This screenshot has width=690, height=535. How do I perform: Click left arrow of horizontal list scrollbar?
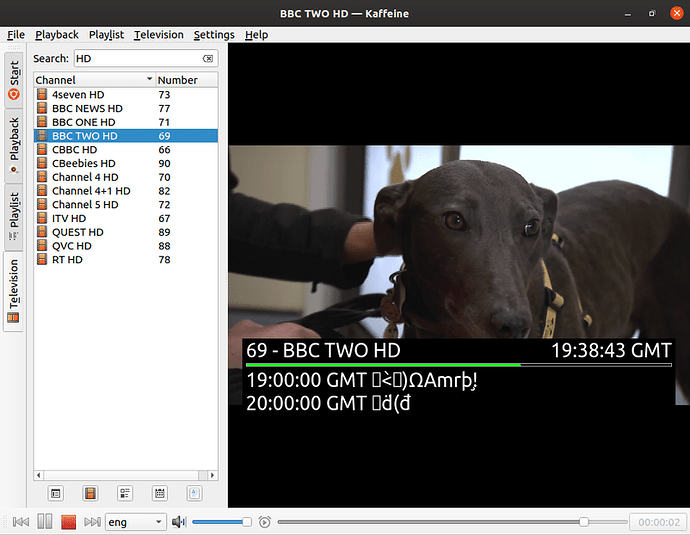pos(39,475)
